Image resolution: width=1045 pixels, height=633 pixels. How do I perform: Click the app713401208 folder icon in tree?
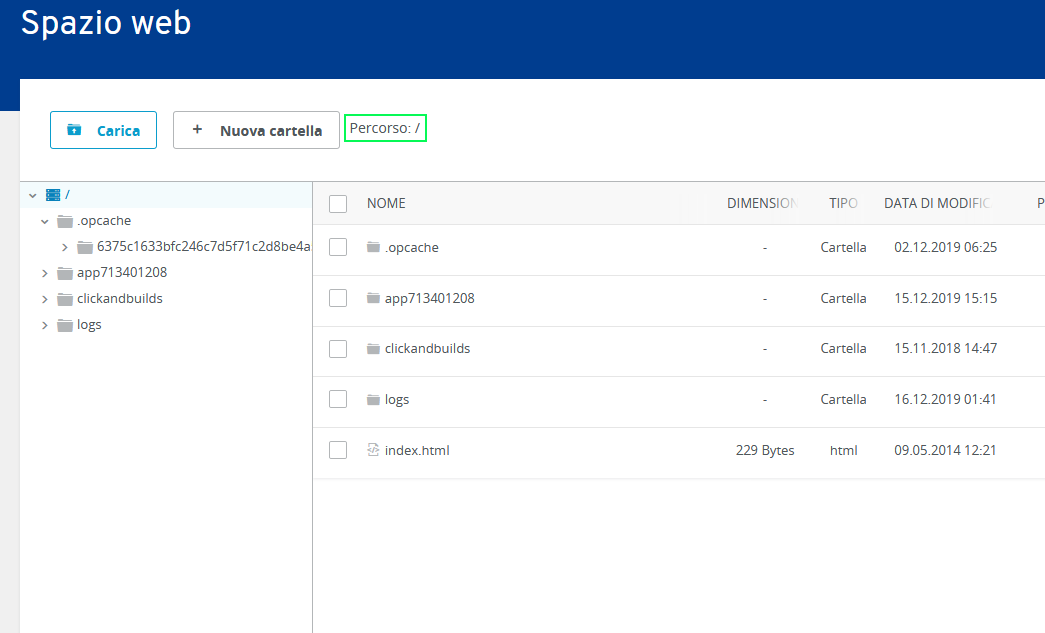65,273
